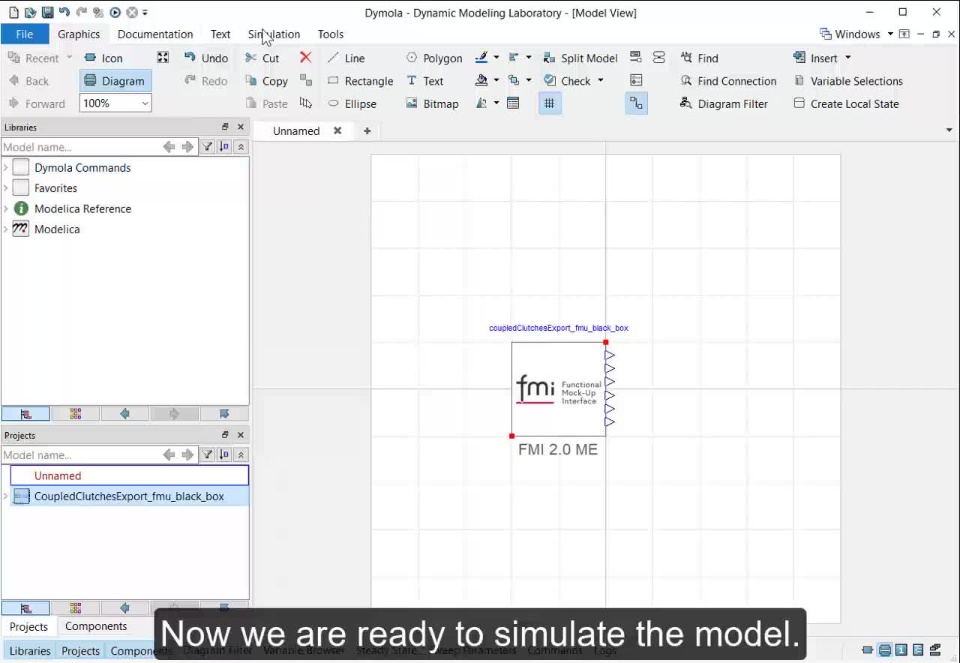The image size is (960, 663).
Task: Click the Line Style pen icon
Action: click(x=481, y=58)
